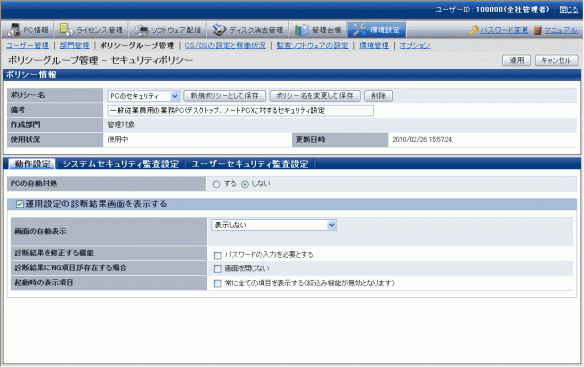
Task: Go to ユーザー管理 submenu link
Action: (x=27, y=45)
